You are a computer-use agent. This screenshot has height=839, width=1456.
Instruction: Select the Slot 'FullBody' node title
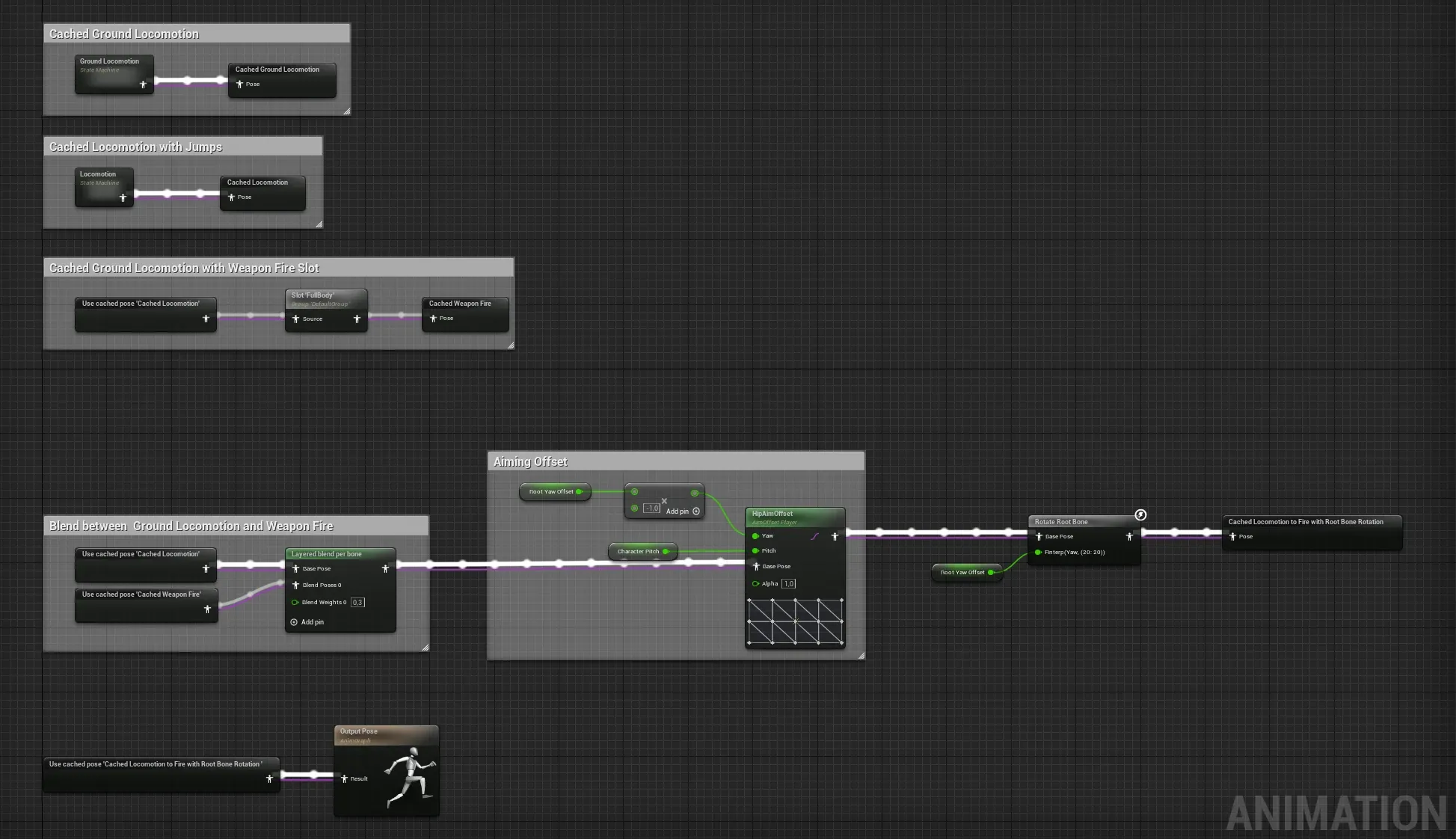[313, 295]
